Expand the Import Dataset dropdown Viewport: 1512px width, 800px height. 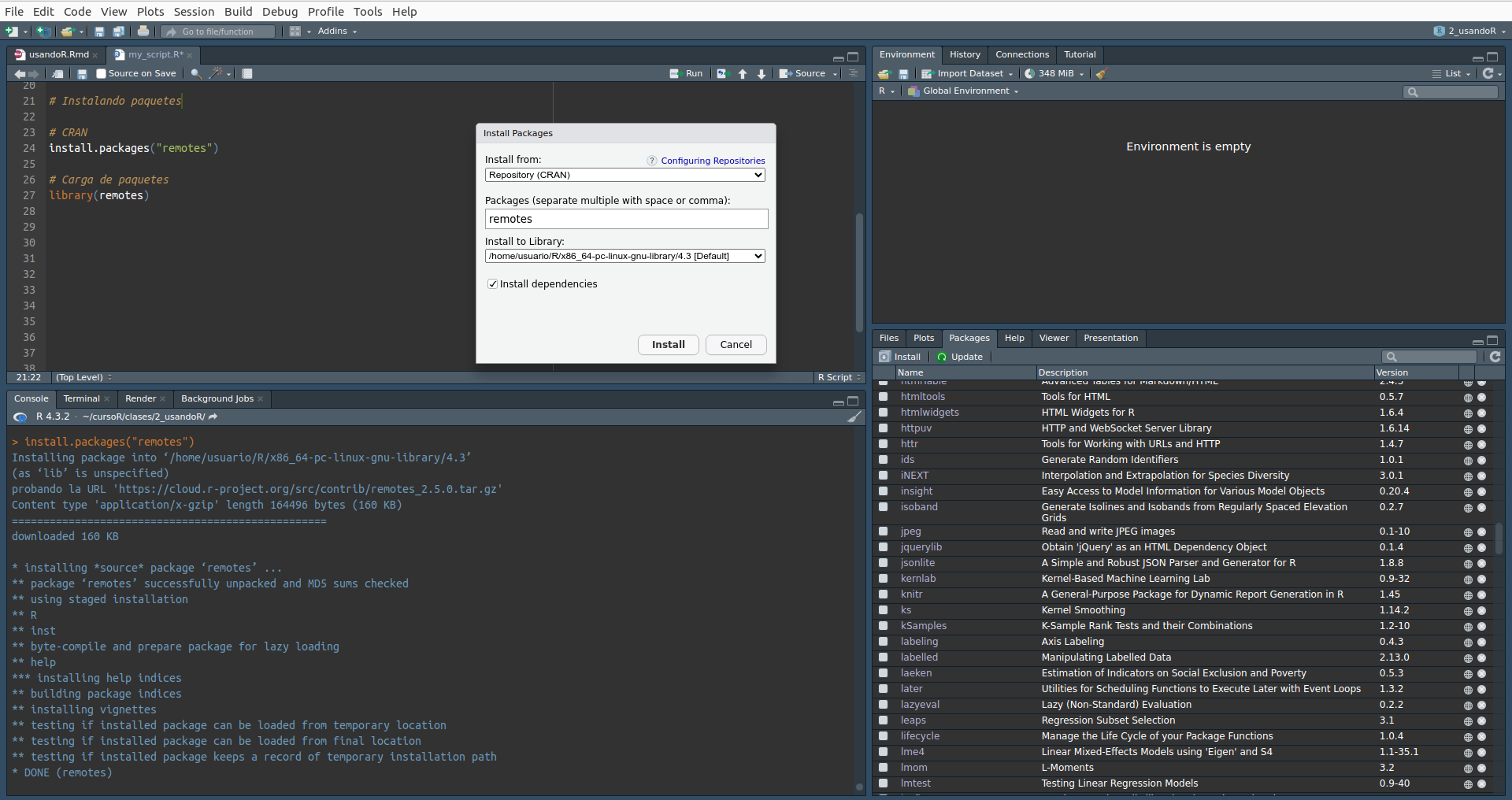click(973, 73)
